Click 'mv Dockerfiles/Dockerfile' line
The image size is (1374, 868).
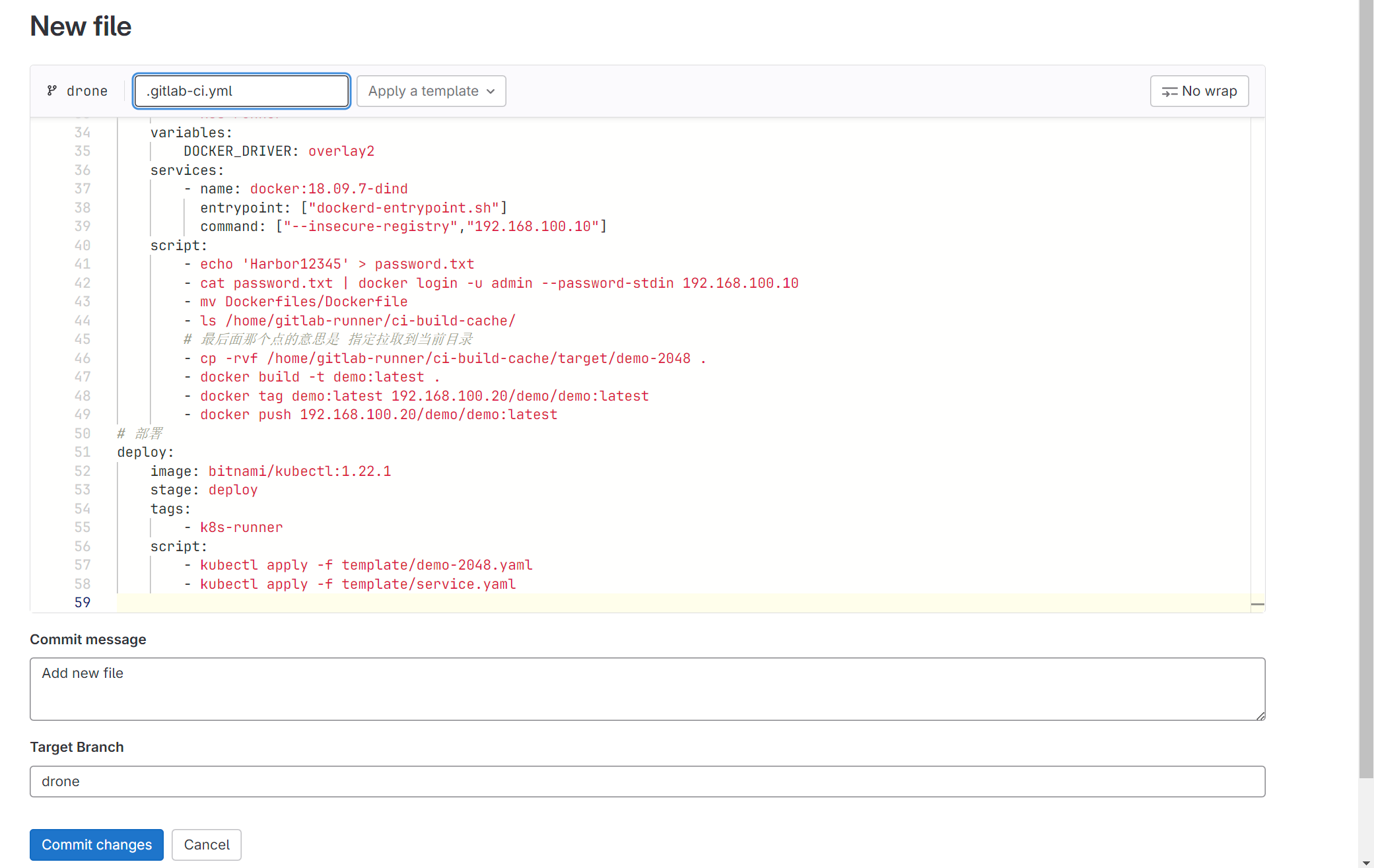(x=296, y=302)
